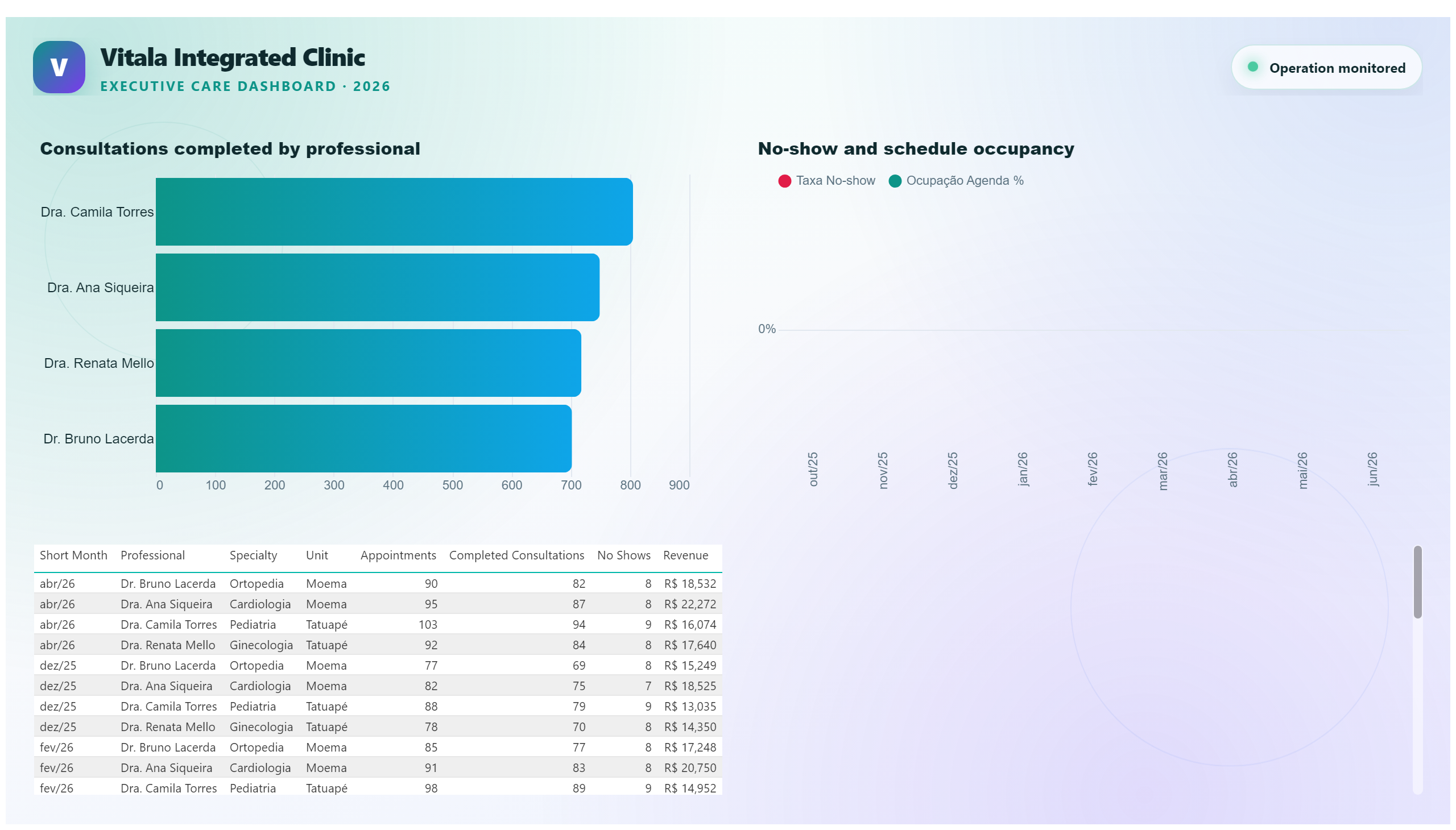
Task: Click the Dr. Bruno Lacerda axis label
Action: (x=98, y=439)
